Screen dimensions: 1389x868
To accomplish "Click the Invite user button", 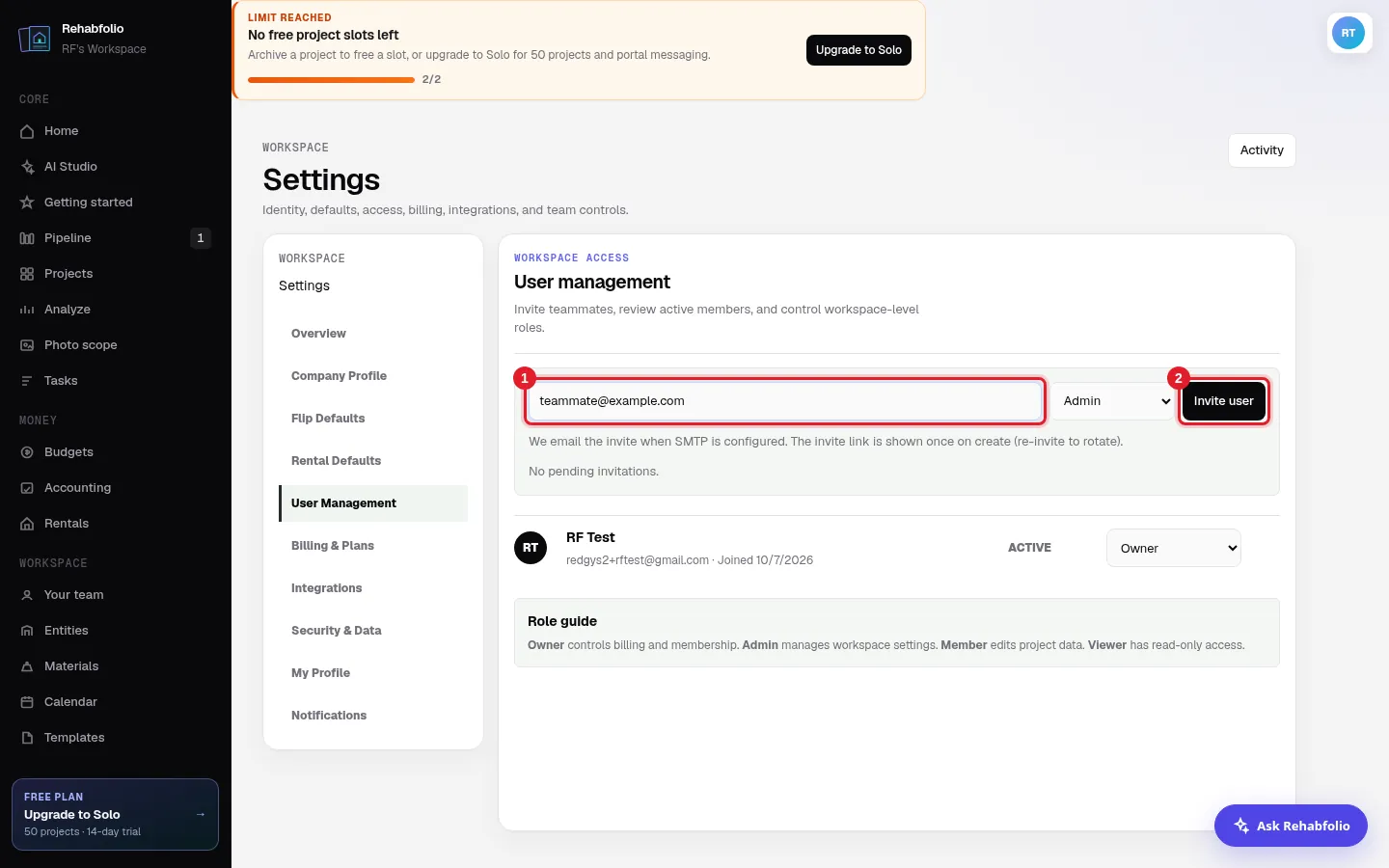I will tap(1223, 401).
